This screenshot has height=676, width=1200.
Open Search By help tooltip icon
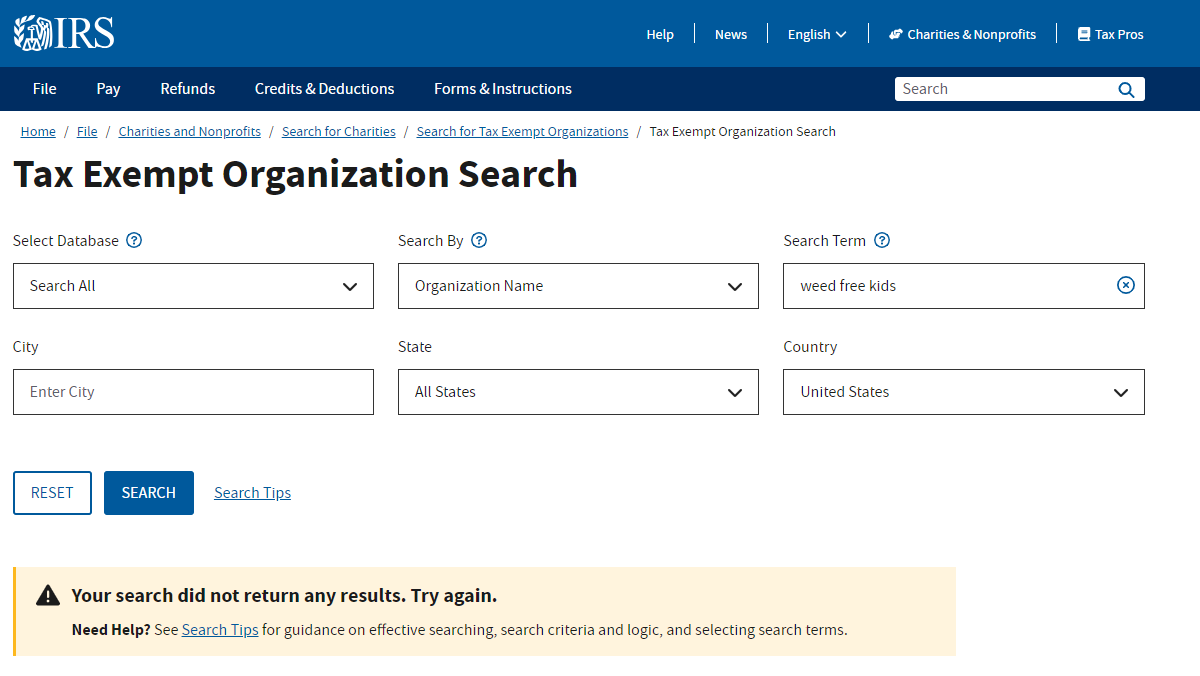[x=479, y=240]
